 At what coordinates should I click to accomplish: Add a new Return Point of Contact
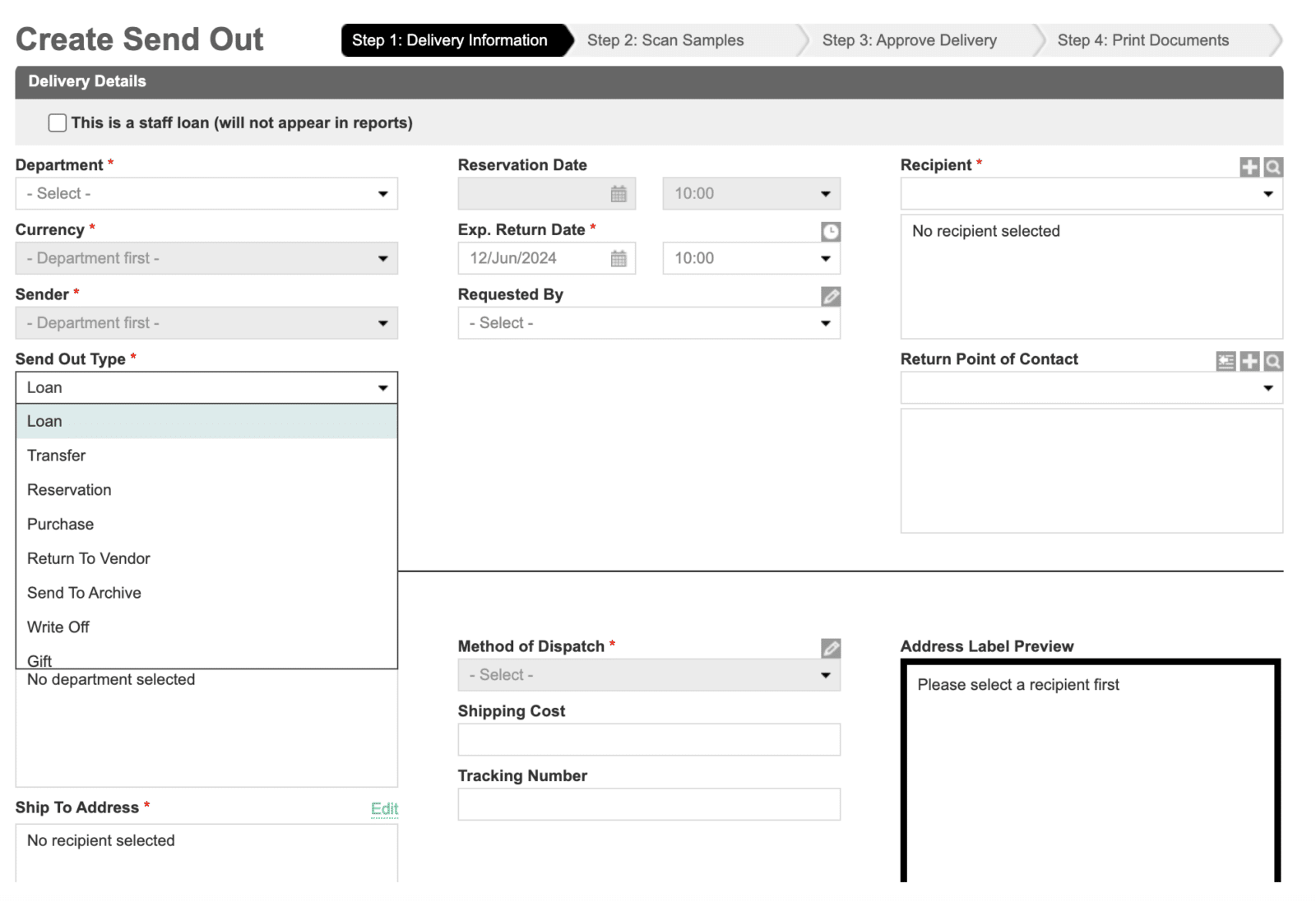(x=1249, y=362)
